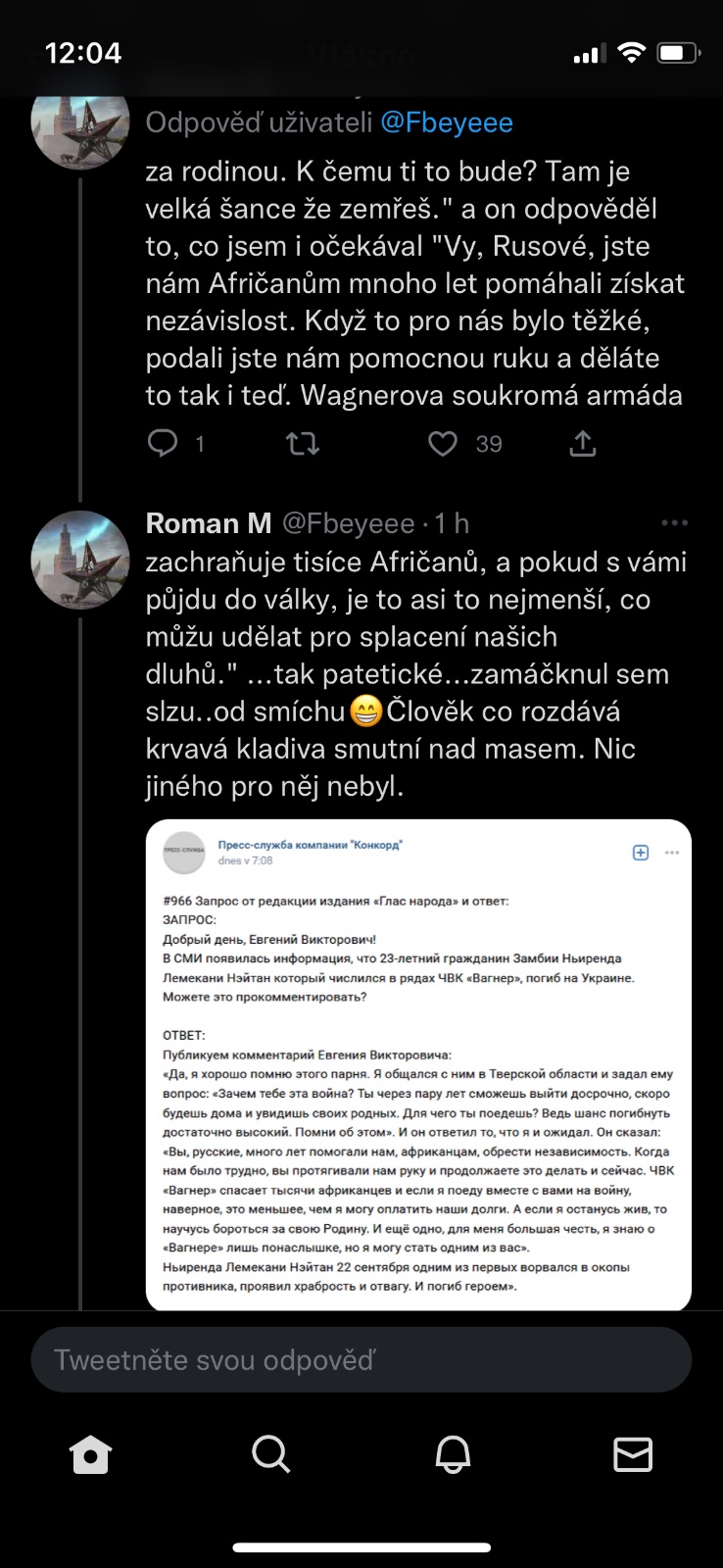
Task: Tap the '1 h' tweet timestamp
Action: tap(452, 524)
